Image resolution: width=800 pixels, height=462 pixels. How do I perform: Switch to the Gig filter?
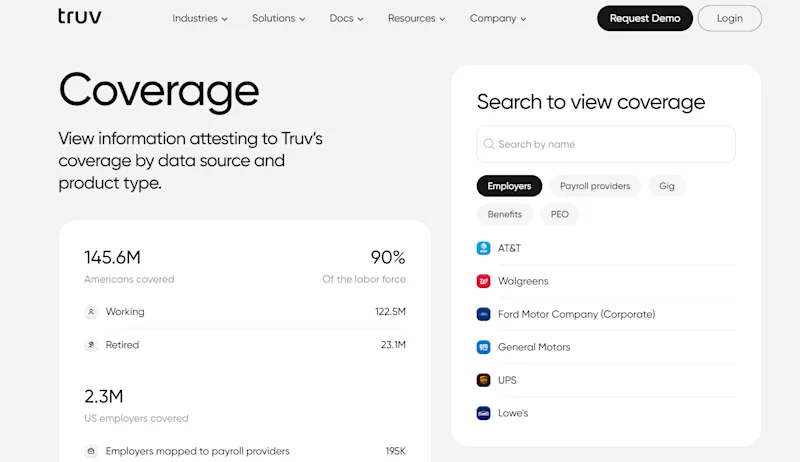point(666,186)
